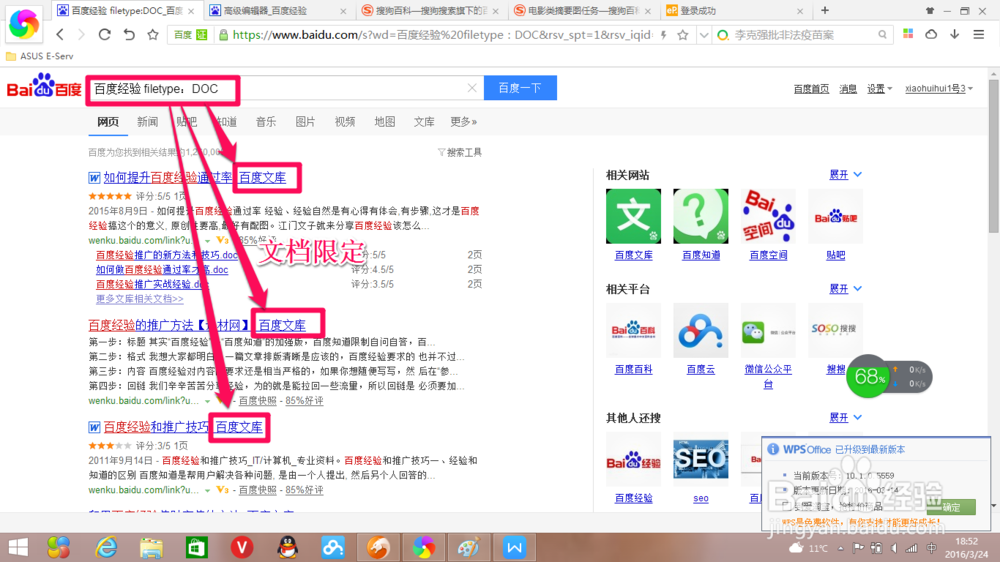Click the Baidu search input field
This screenshot has width=1000, height=562.
coord(284,89)
